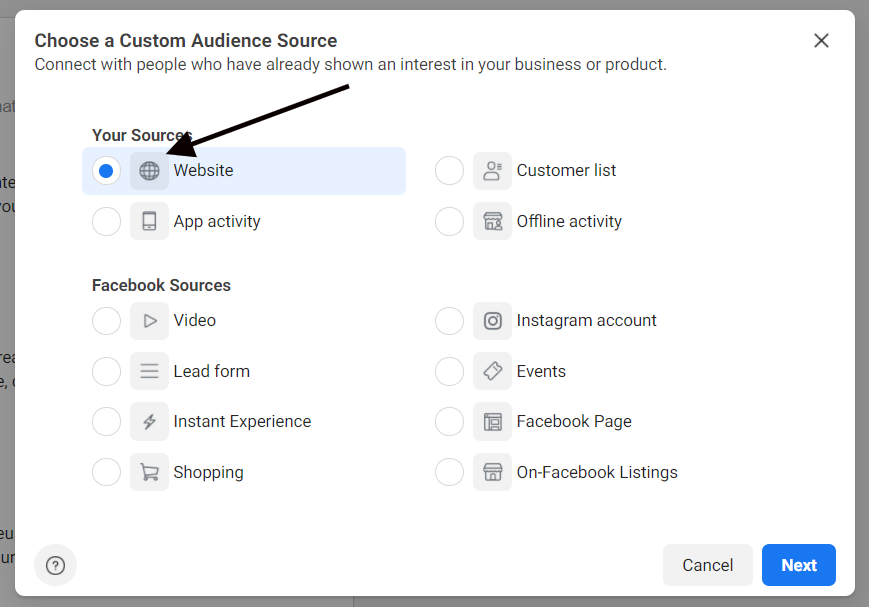Select the Website globe icon
The width and height of the screenshot is (869, 607).
[x=149, y=170]
